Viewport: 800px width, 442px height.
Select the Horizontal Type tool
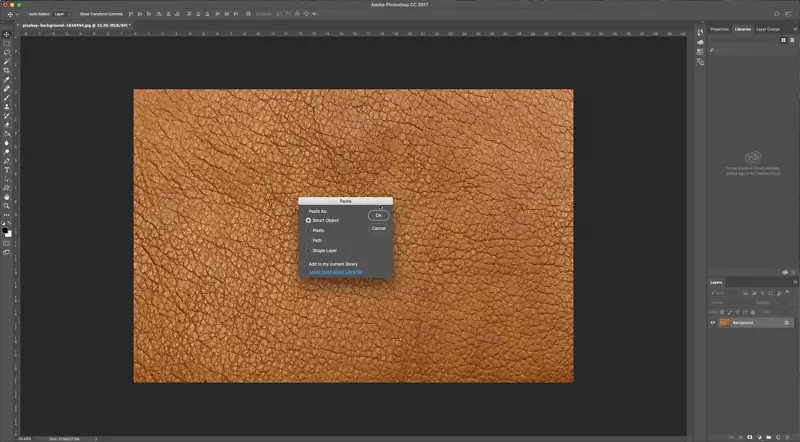click(x=7, y=170)
